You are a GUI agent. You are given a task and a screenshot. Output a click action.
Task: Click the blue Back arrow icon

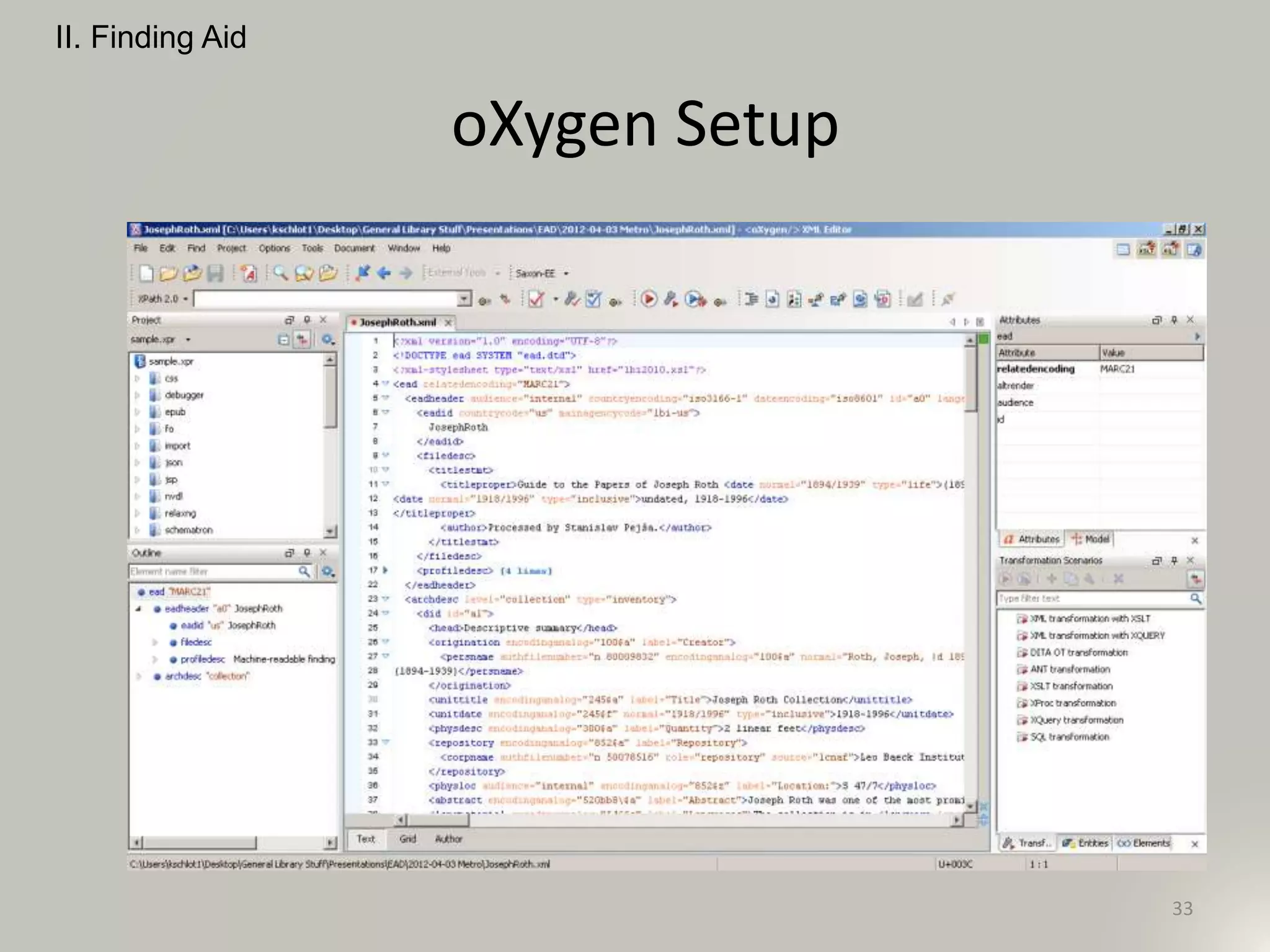(x=384, y=273)
